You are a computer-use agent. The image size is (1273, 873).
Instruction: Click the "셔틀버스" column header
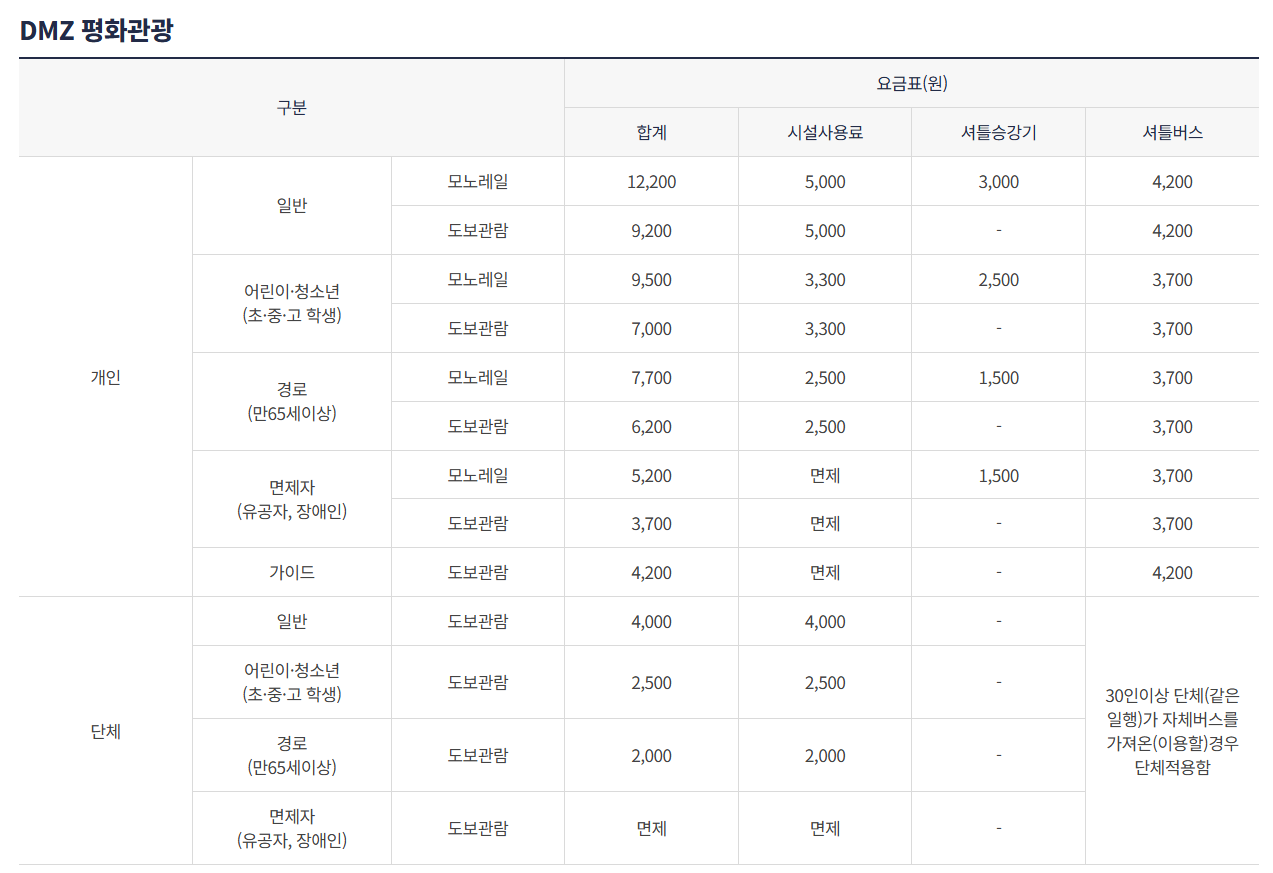tap(1172, 132)
